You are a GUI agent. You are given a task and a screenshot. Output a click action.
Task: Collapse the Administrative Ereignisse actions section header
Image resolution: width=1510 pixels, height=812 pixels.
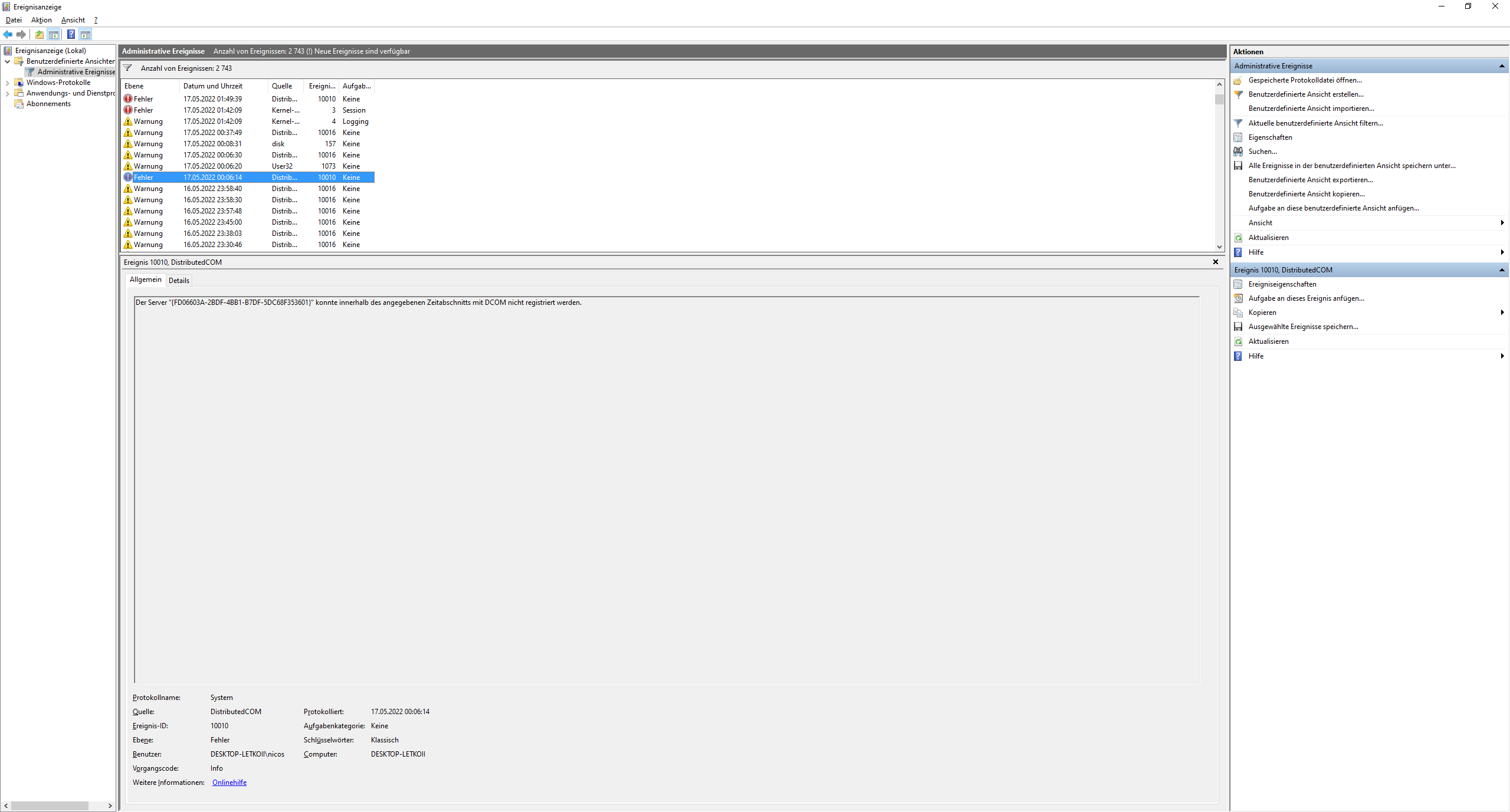[1501, 66]
